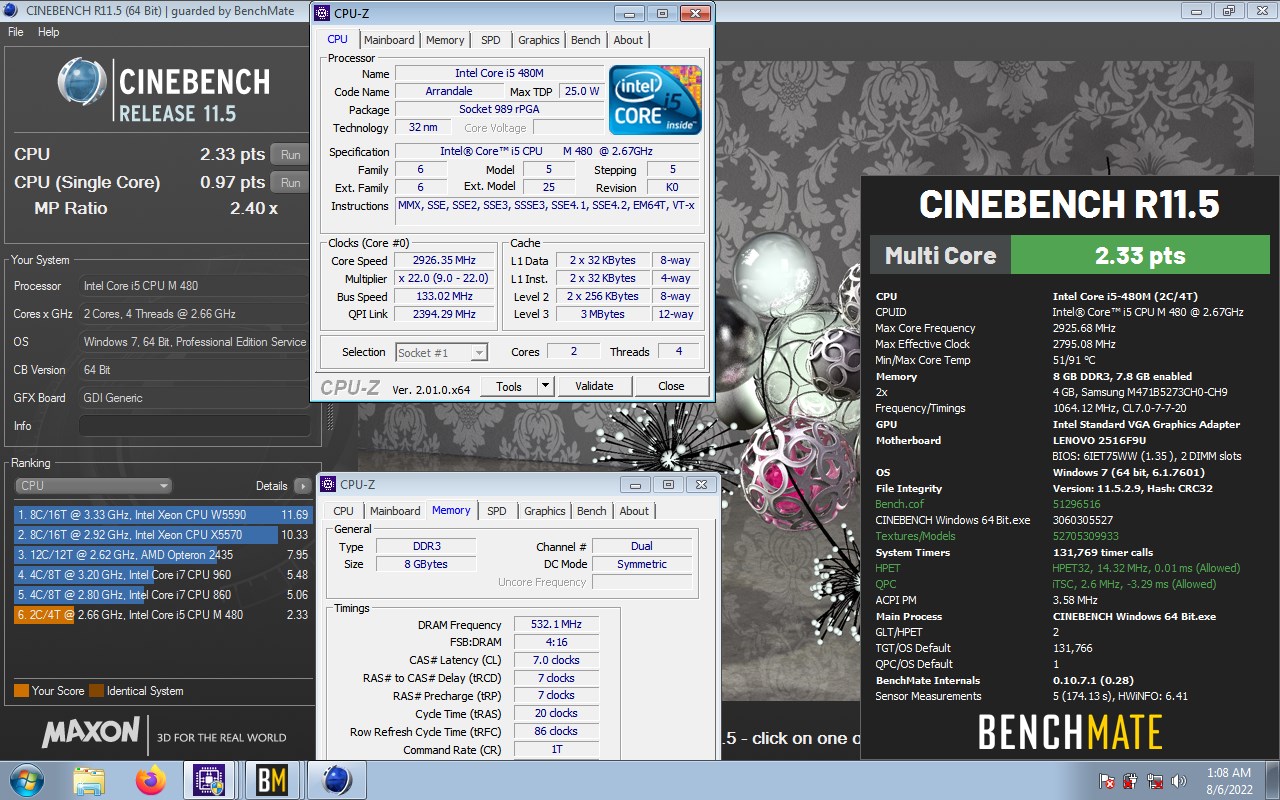Select Core i5 CPU M 480 ranking row

pyautogui.click(x=163, y=615)
